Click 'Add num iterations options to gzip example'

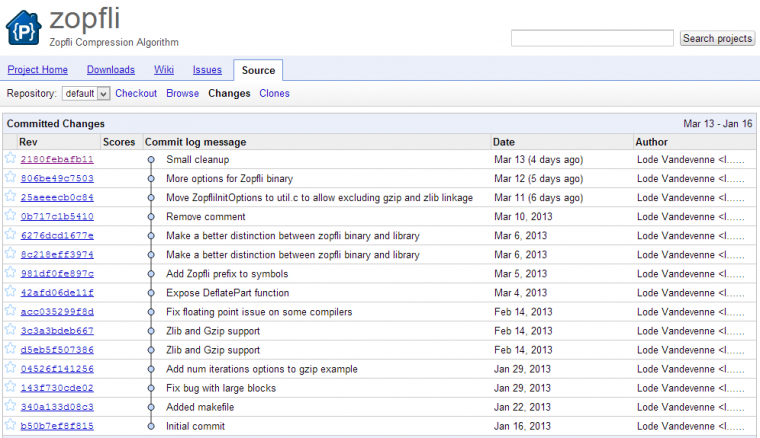pyautogui.click(x=262, y=369)
